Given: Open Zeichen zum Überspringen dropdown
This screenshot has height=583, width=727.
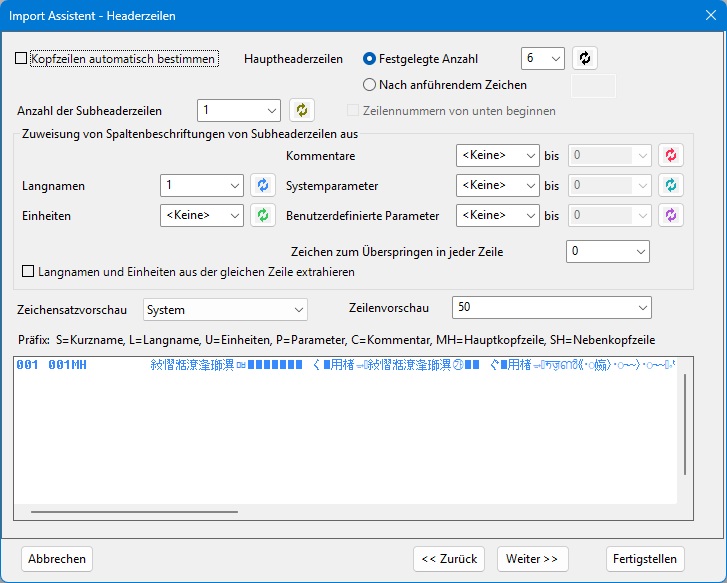Looking at the screenshot, I should click(x=607, y=251).
